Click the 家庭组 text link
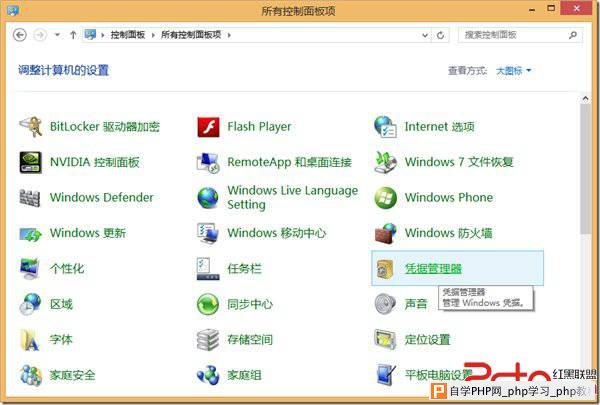This screenshot has height=405, width=600. [244, 375]
